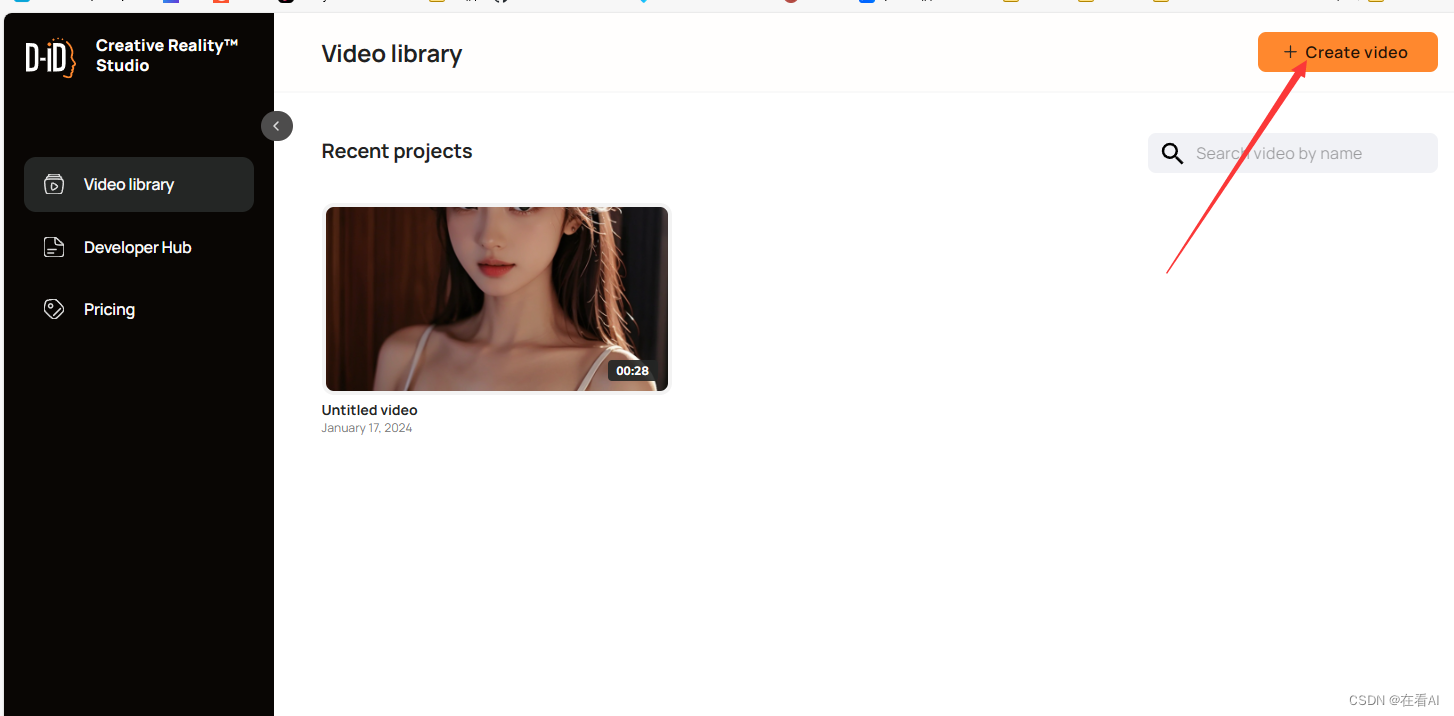
Task: Open the Untitled video thumbnail
Action: [497, 299]
